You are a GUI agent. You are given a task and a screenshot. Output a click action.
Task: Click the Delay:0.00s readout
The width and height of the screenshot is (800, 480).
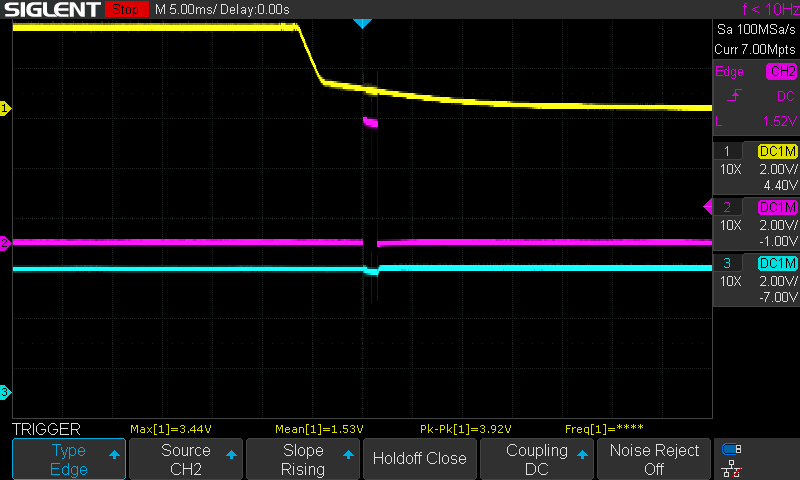tap(255, 9)
